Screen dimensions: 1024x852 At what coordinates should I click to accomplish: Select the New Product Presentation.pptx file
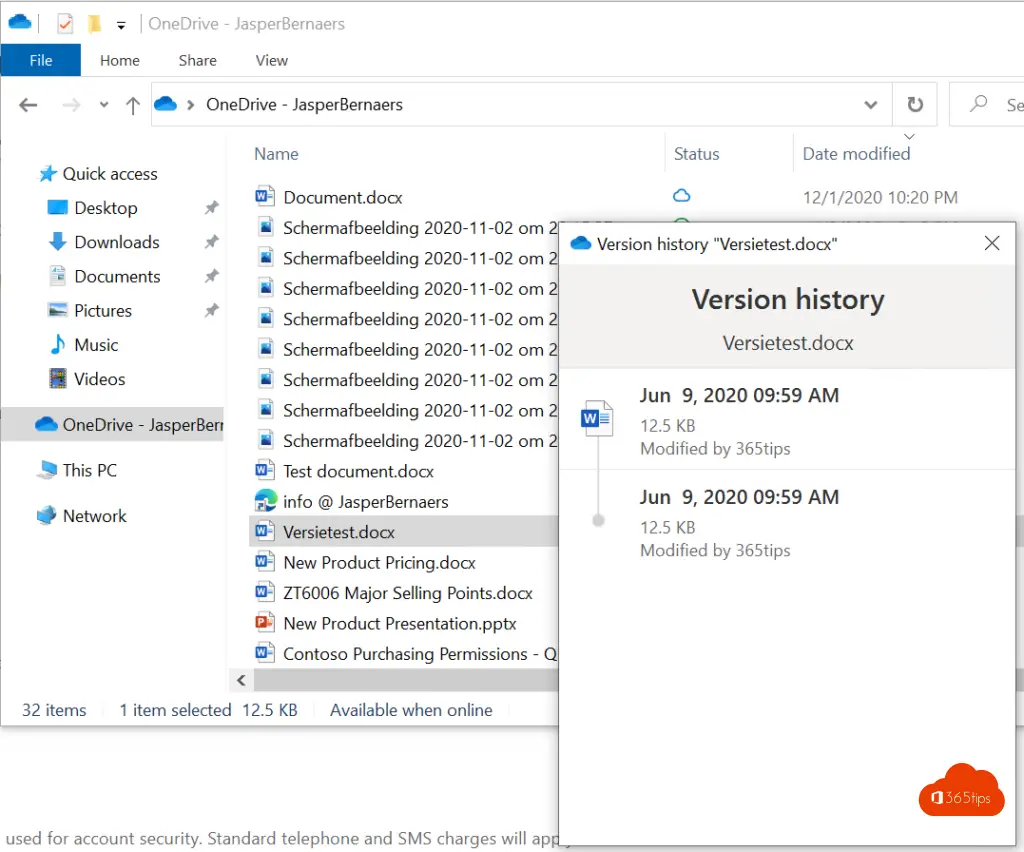399,623
